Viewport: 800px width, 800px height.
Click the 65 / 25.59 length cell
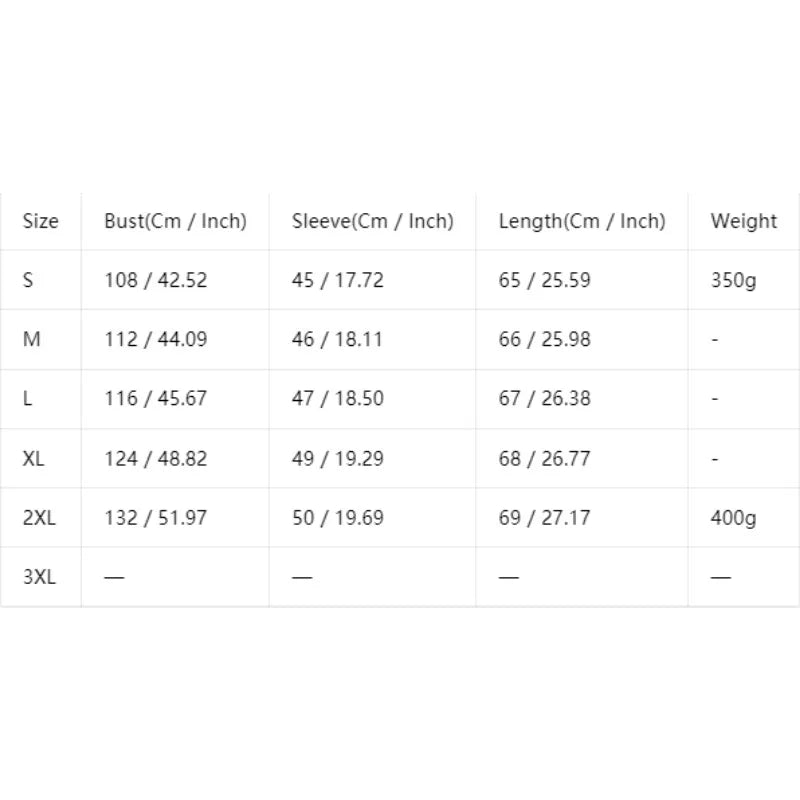[x=582, y=280]
